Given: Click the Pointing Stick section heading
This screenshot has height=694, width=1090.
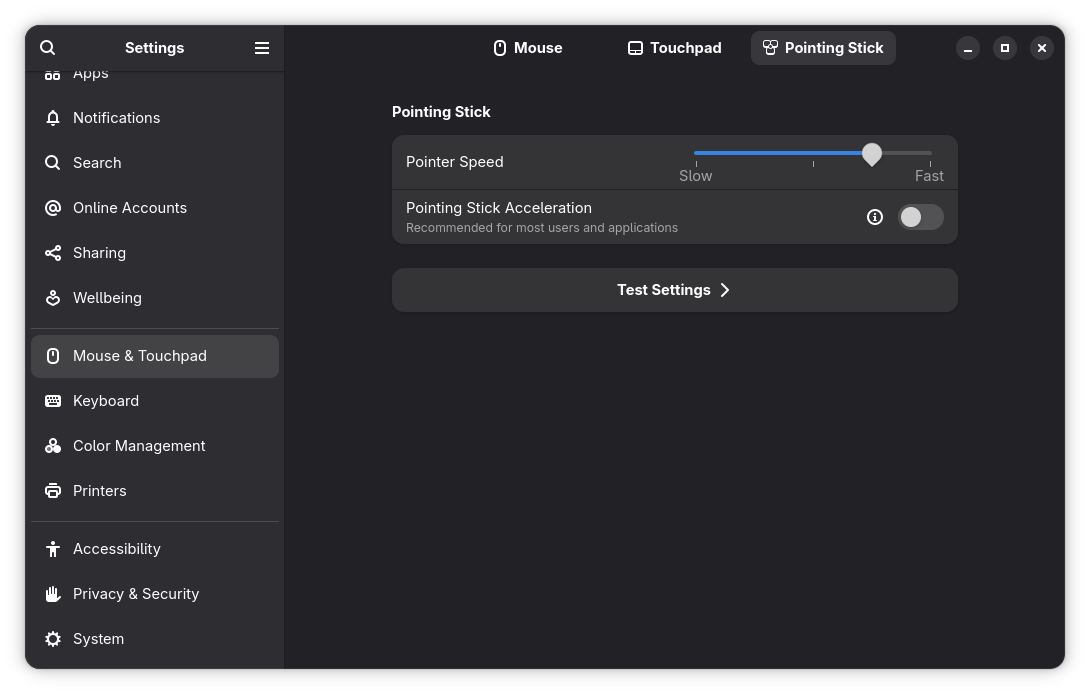Looking at the screenshot, I should coord(441,112).
